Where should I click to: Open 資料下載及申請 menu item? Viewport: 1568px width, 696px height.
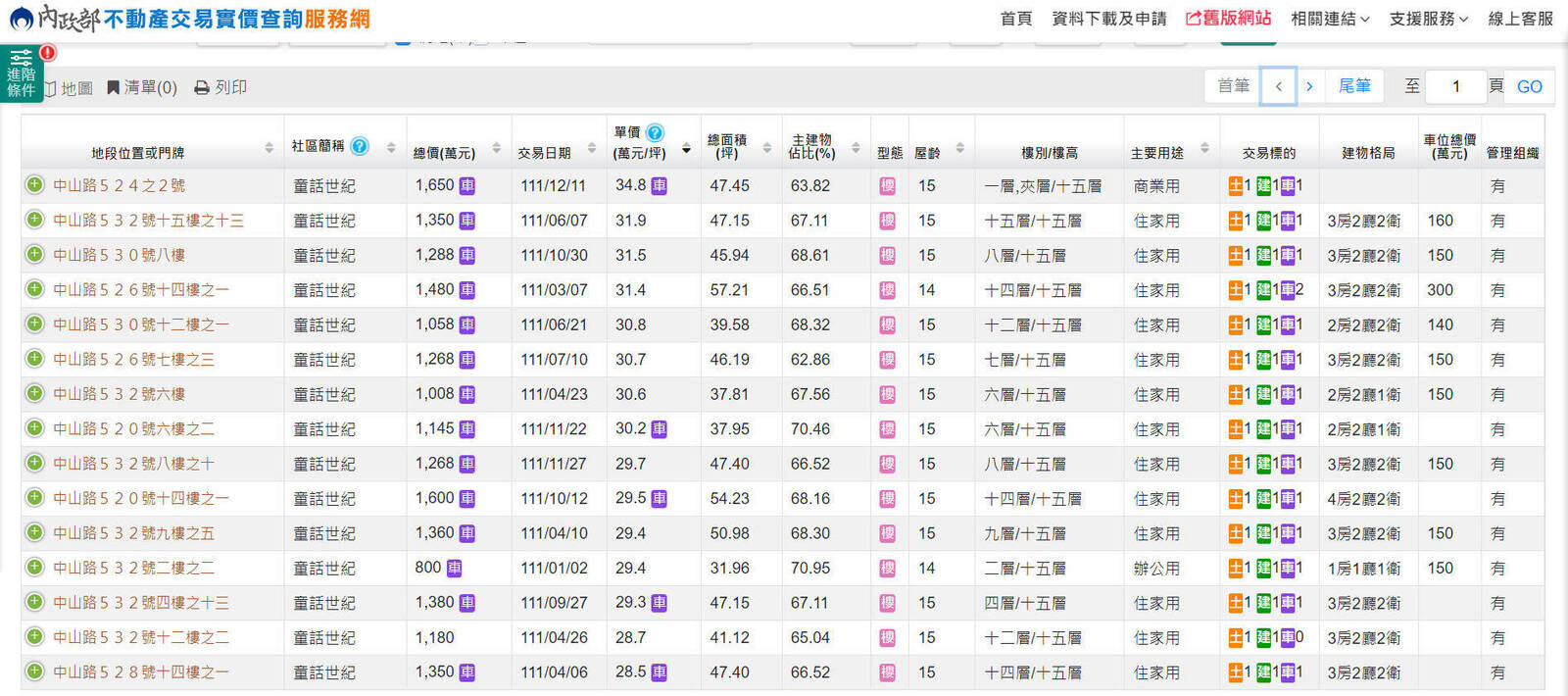[1108, 19]
